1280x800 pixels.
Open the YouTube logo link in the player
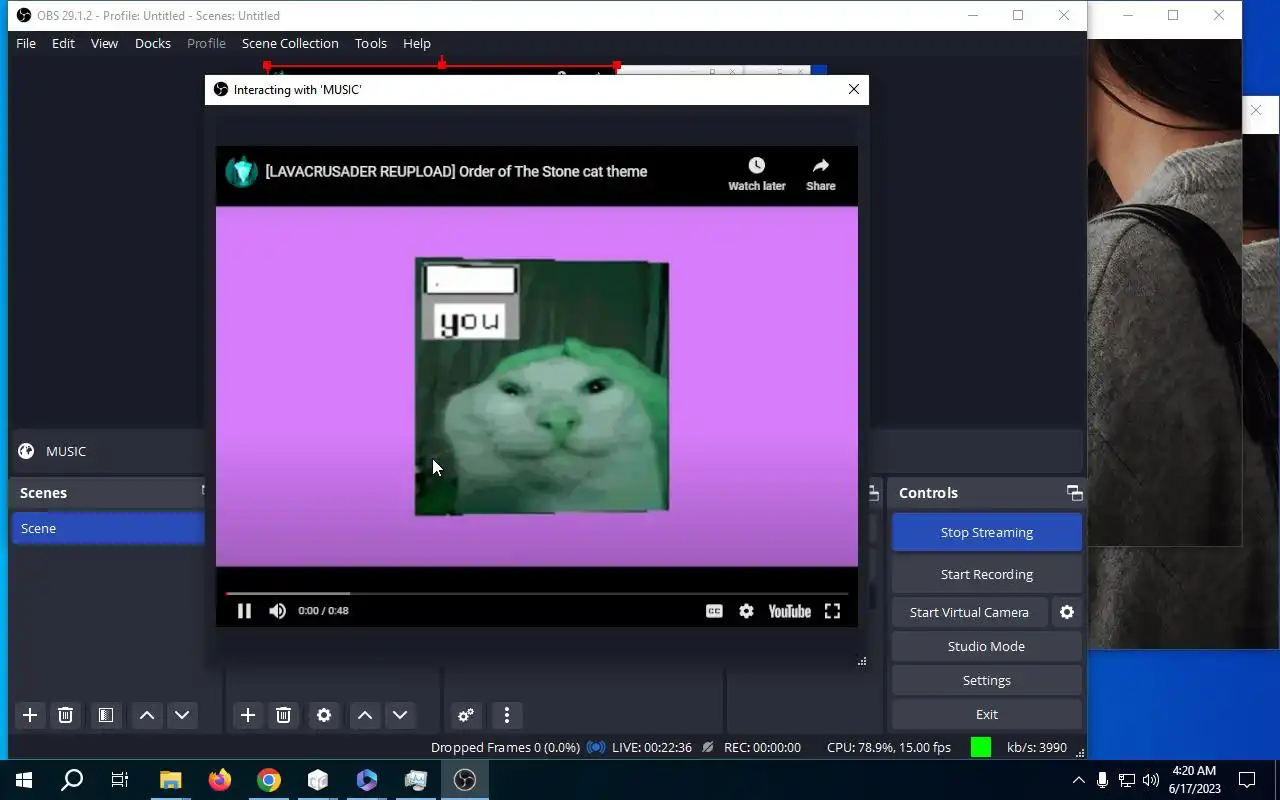[x=789, y=611]
